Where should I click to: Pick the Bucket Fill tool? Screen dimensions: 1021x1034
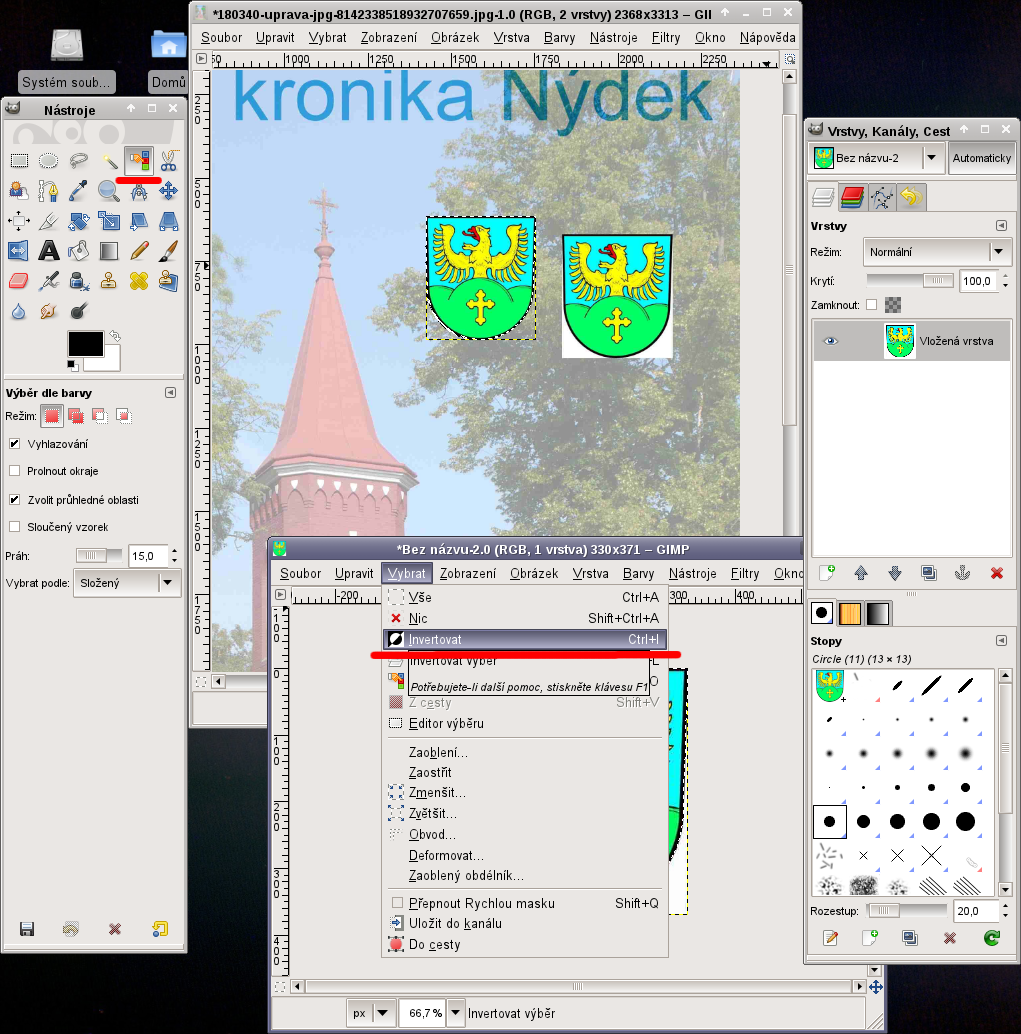(78, 251)
